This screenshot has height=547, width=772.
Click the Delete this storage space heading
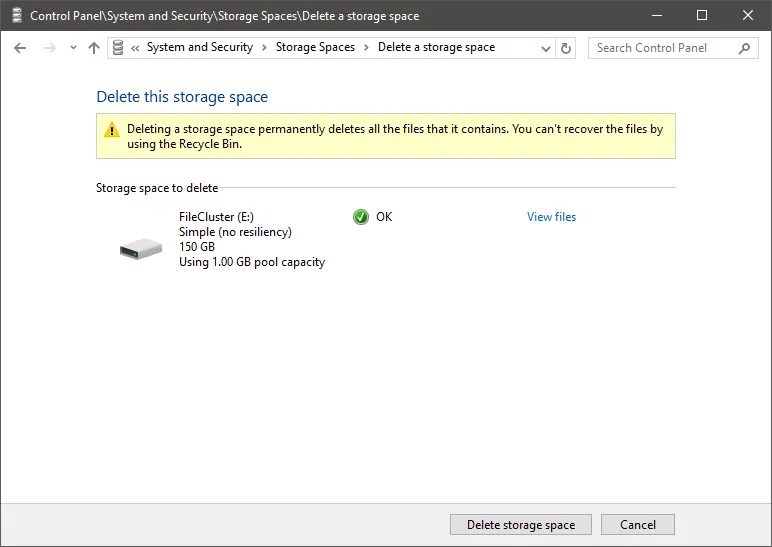point(182,97)
